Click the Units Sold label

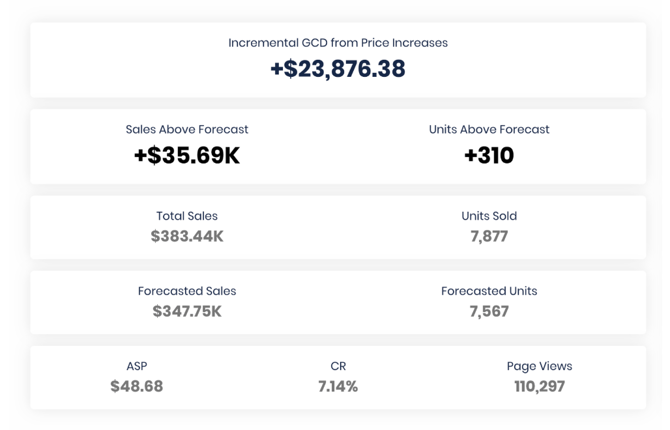pos(489,216)
